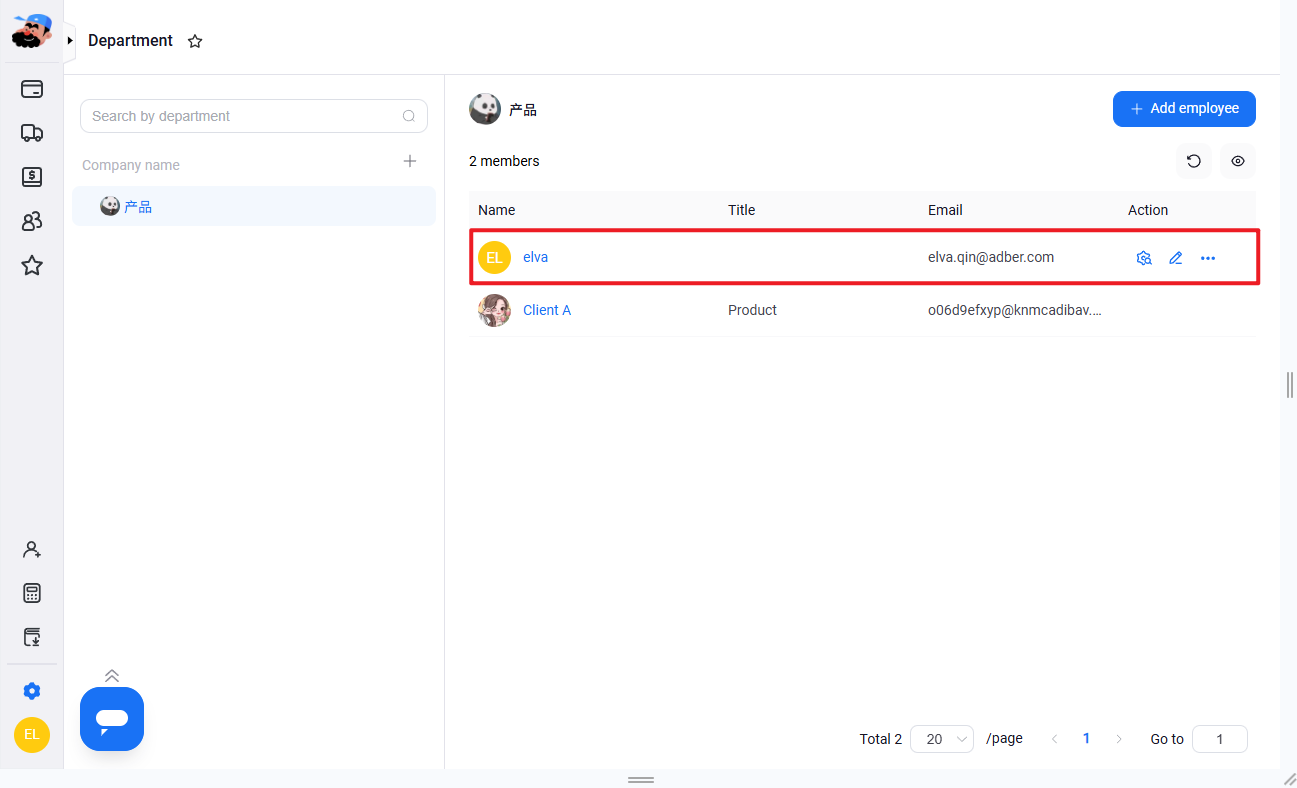The height and width of the screenshot is (788, 1297).
Task: Click the Product title cell for Client A
Action: pyautogui.click(x=752, y=310)
